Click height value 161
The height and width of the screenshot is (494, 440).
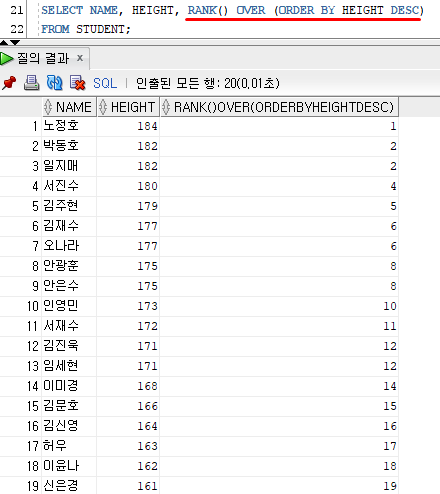coord(147,486)
